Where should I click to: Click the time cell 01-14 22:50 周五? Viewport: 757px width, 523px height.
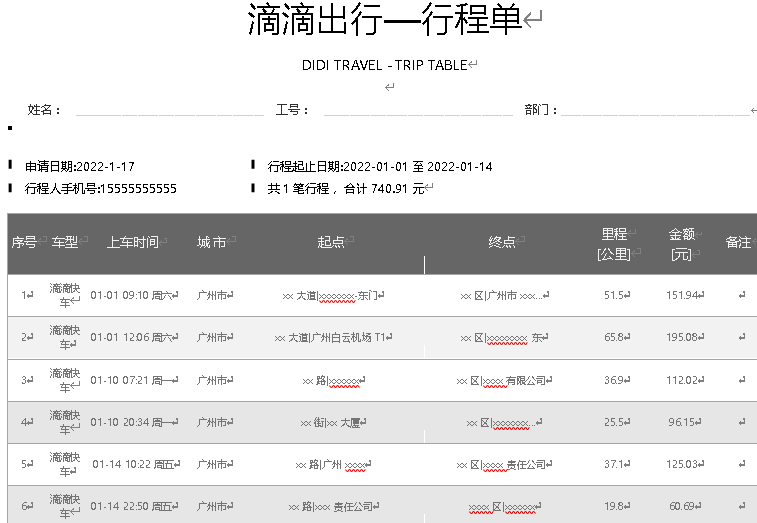click(131, 506)
